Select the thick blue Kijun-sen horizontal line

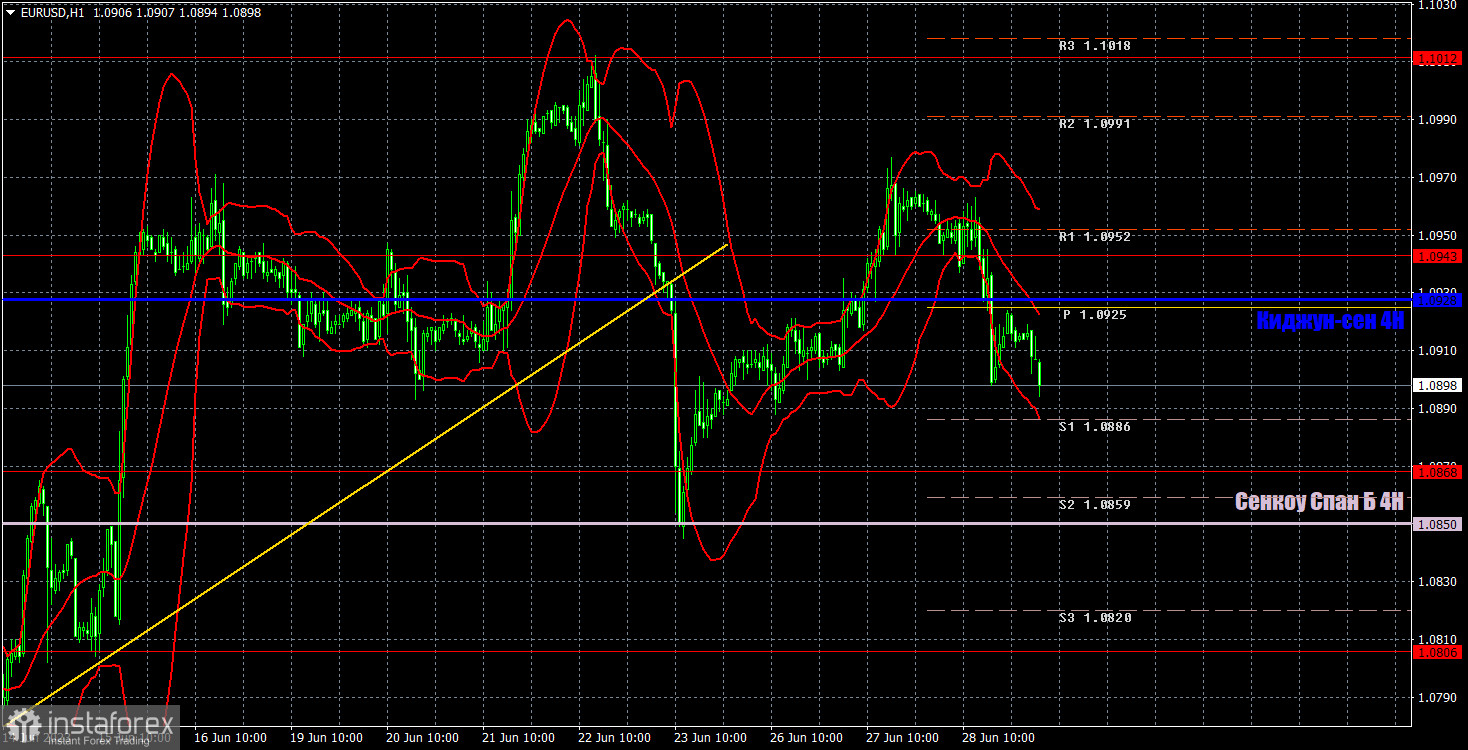pyautogui.click(x=705, y=300)
